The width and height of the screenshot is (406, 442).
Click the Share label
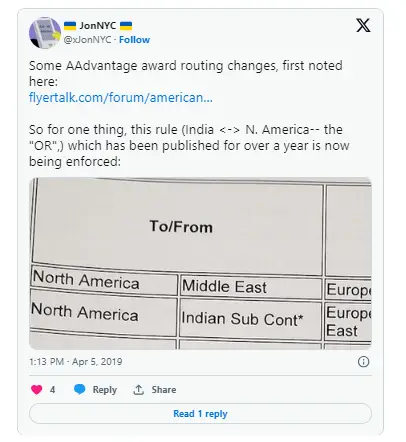pos(164,389)
